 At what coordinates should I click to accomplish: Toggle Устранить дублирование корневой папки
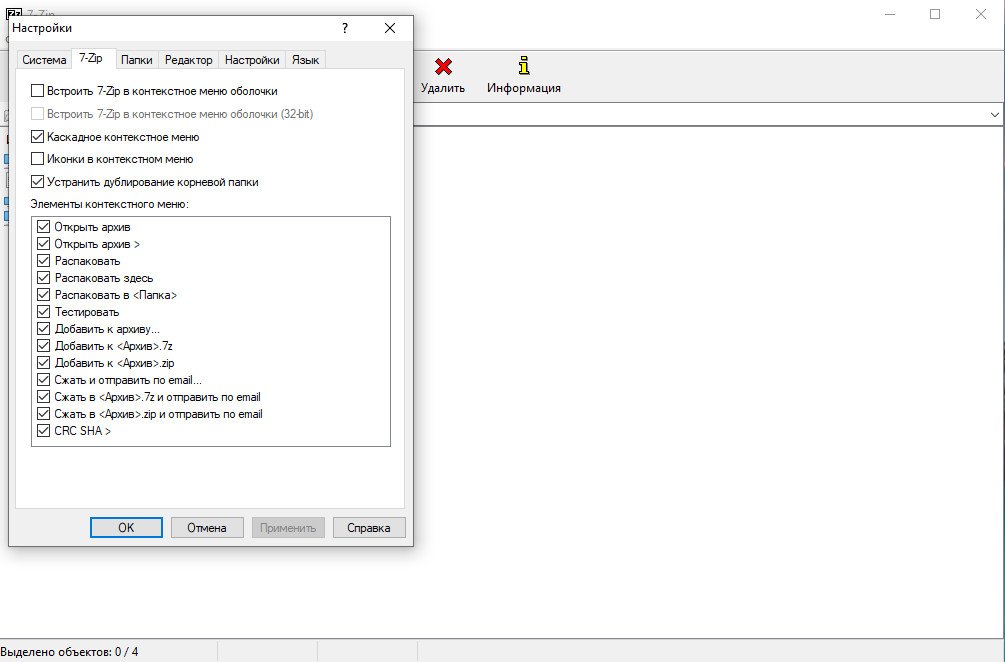coord(37,182)
